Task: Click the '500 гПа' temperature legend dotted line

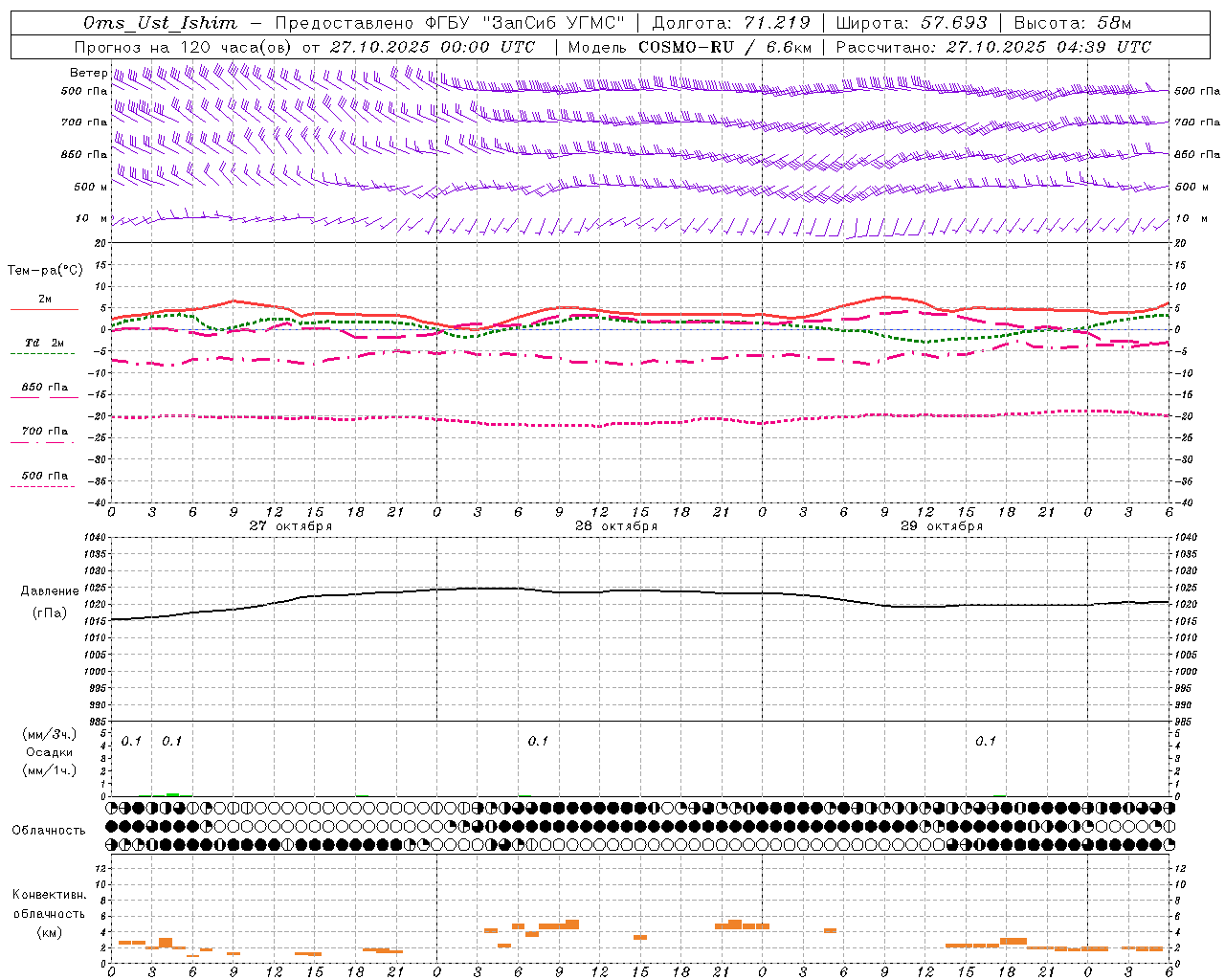Action: [x=42, y=487]
